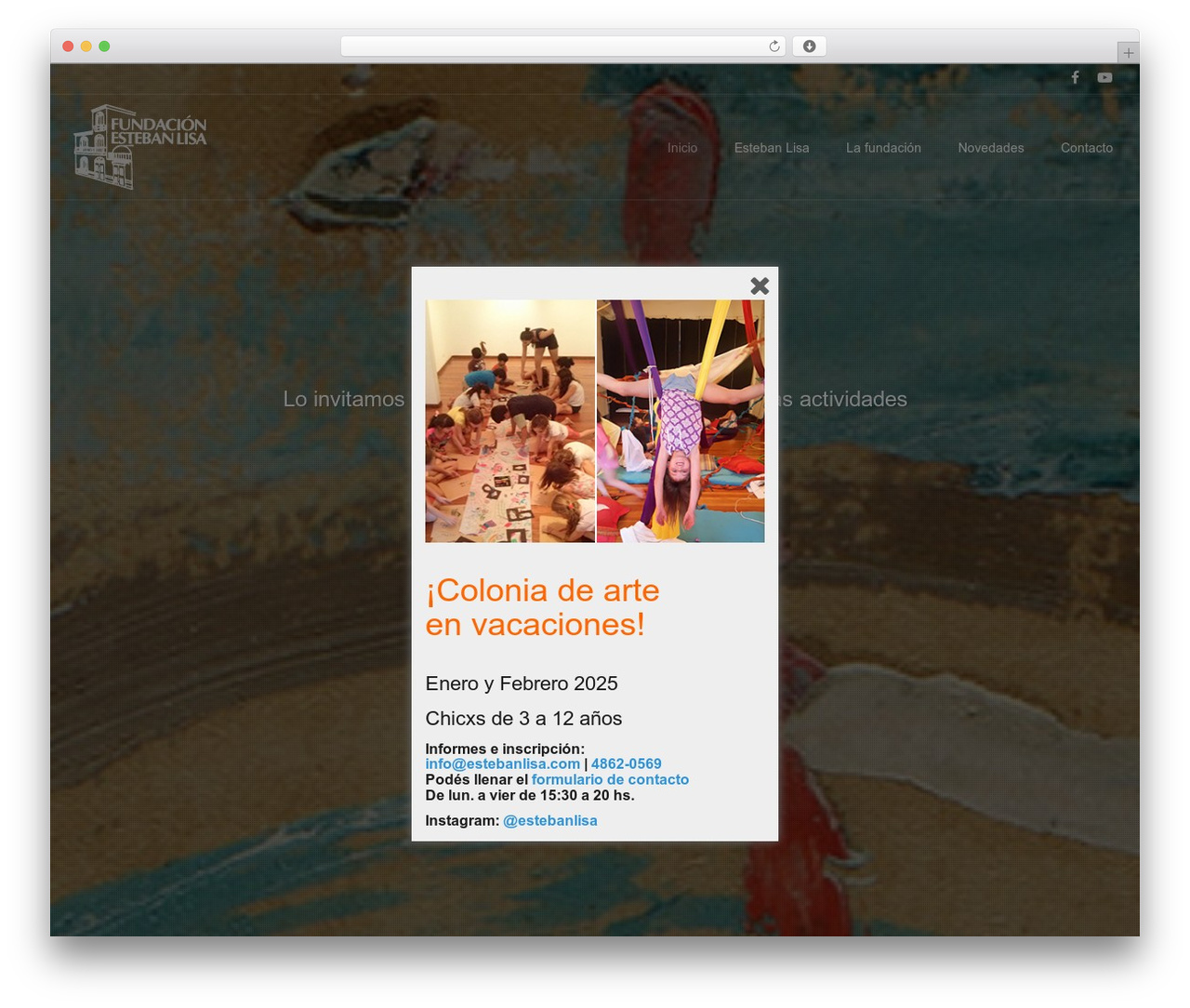Screen dimensions: 1190x1008
Task: Close the Colonia de arte popup
Action: click(x=760, y=285)
